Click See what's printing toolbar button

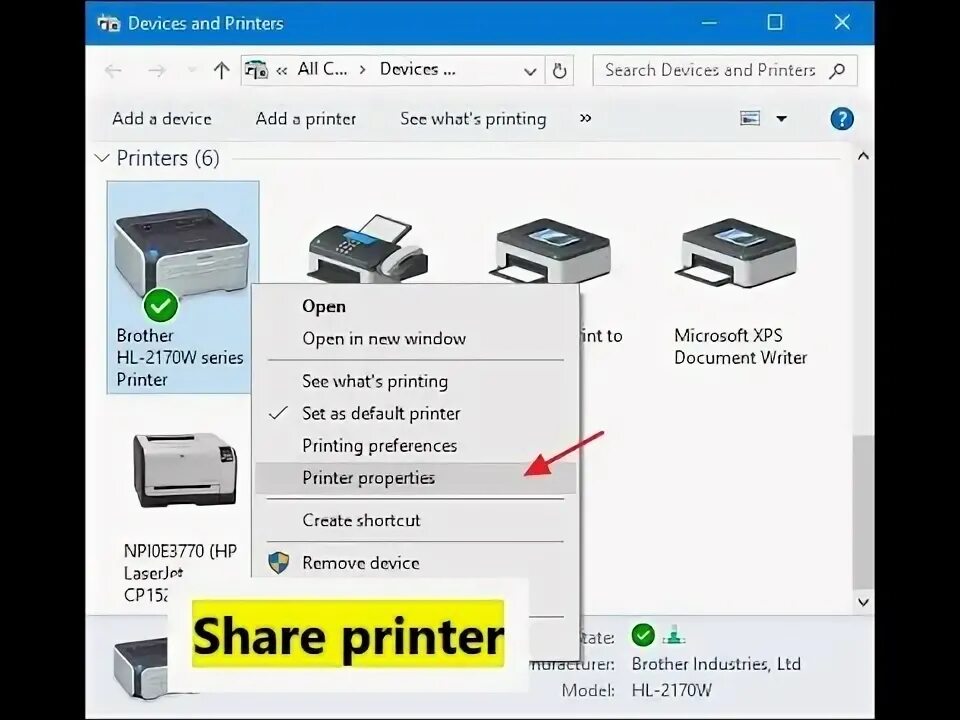coord(473,119)
